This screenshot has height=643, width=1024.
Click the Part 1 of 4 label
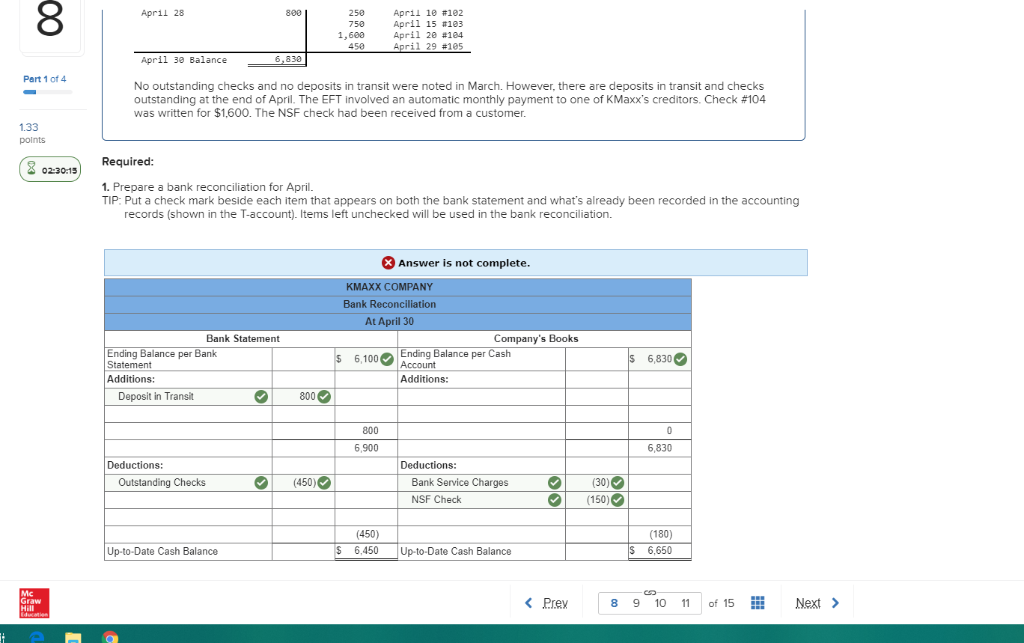(x=44, y=79)
